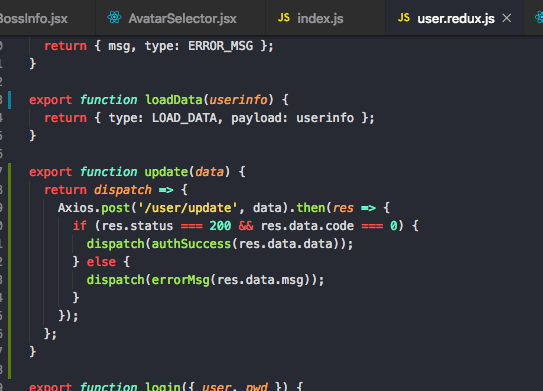The height and width of the screenshot is (391, 543).
Task: Click authSuccess in the dispatch call
Action: 191,244
